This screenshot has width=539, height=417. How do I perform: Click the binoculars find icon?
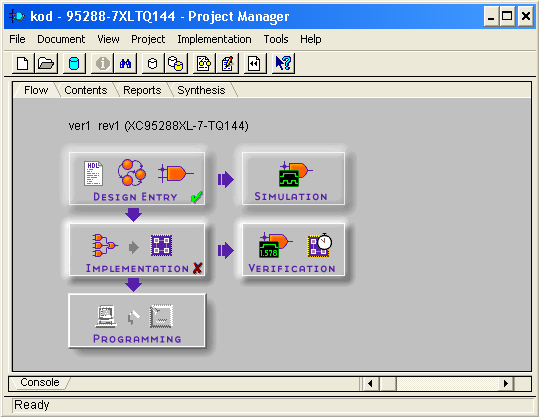(x=125, y=64)
